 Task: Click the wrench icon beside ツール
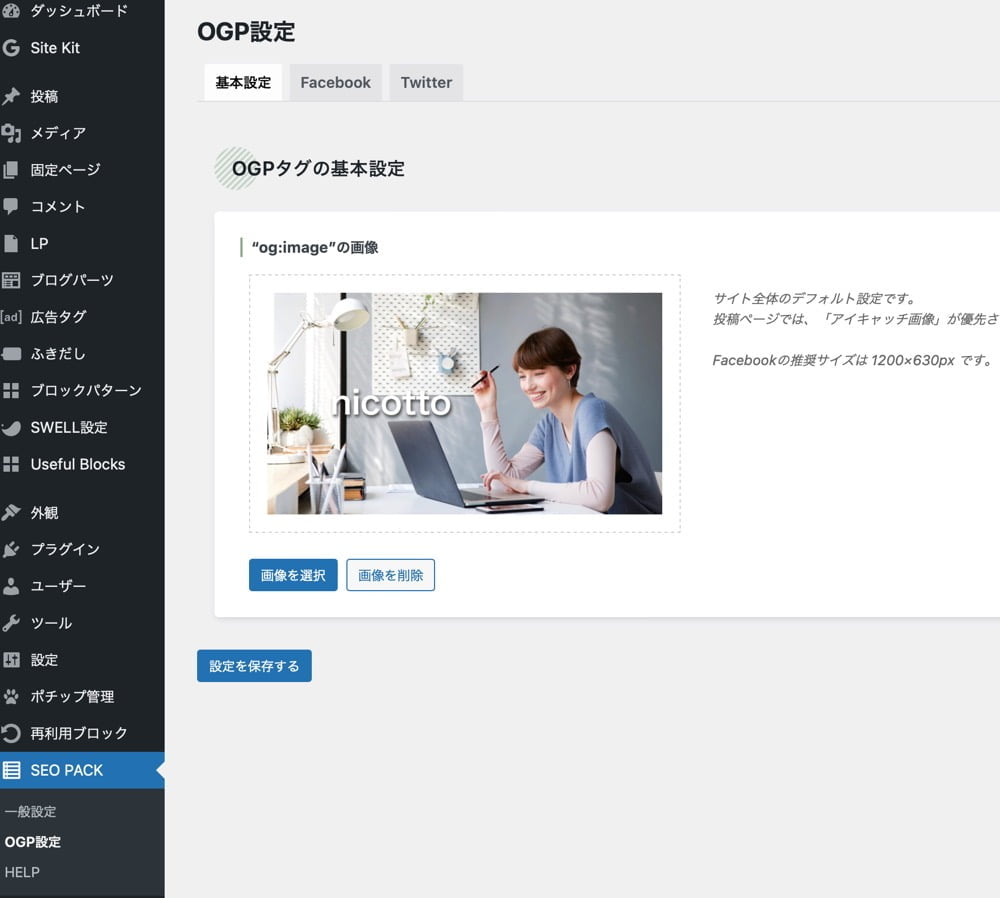pyautogui.click(x=11, y=623)
